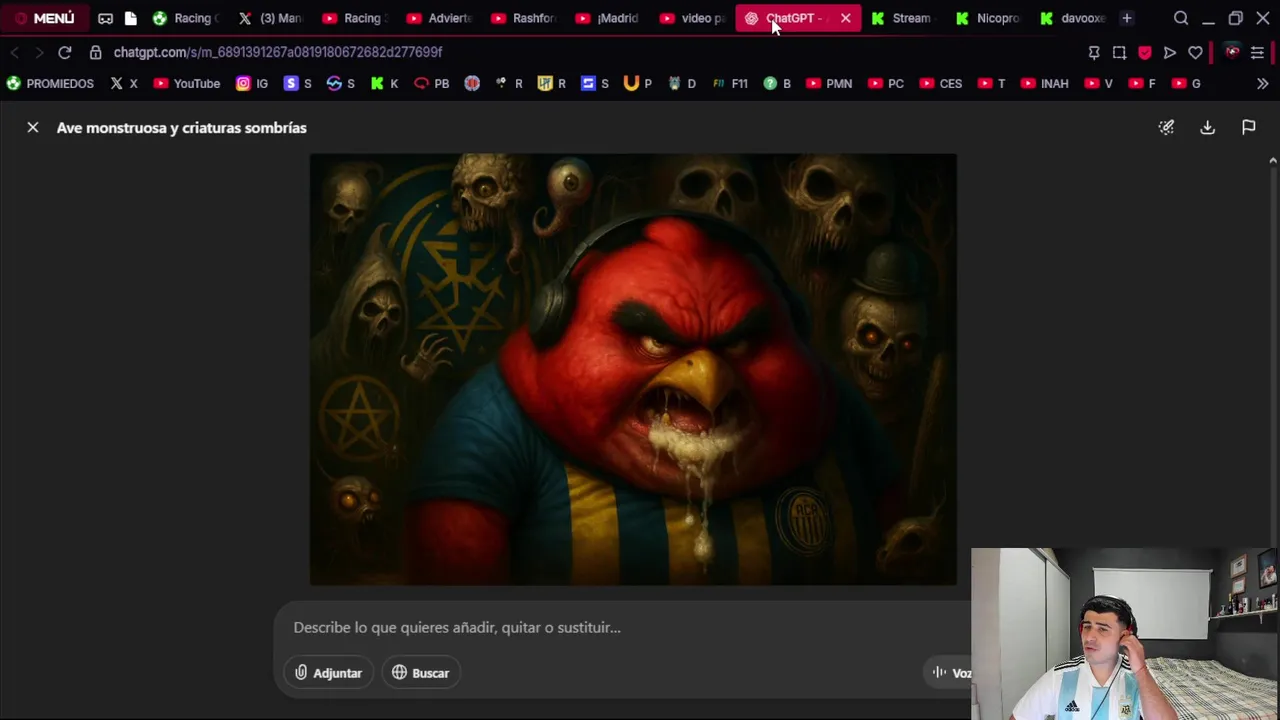Open the 'T' YouTube bookmark
1280x720 pixels.
pos(992,84)
